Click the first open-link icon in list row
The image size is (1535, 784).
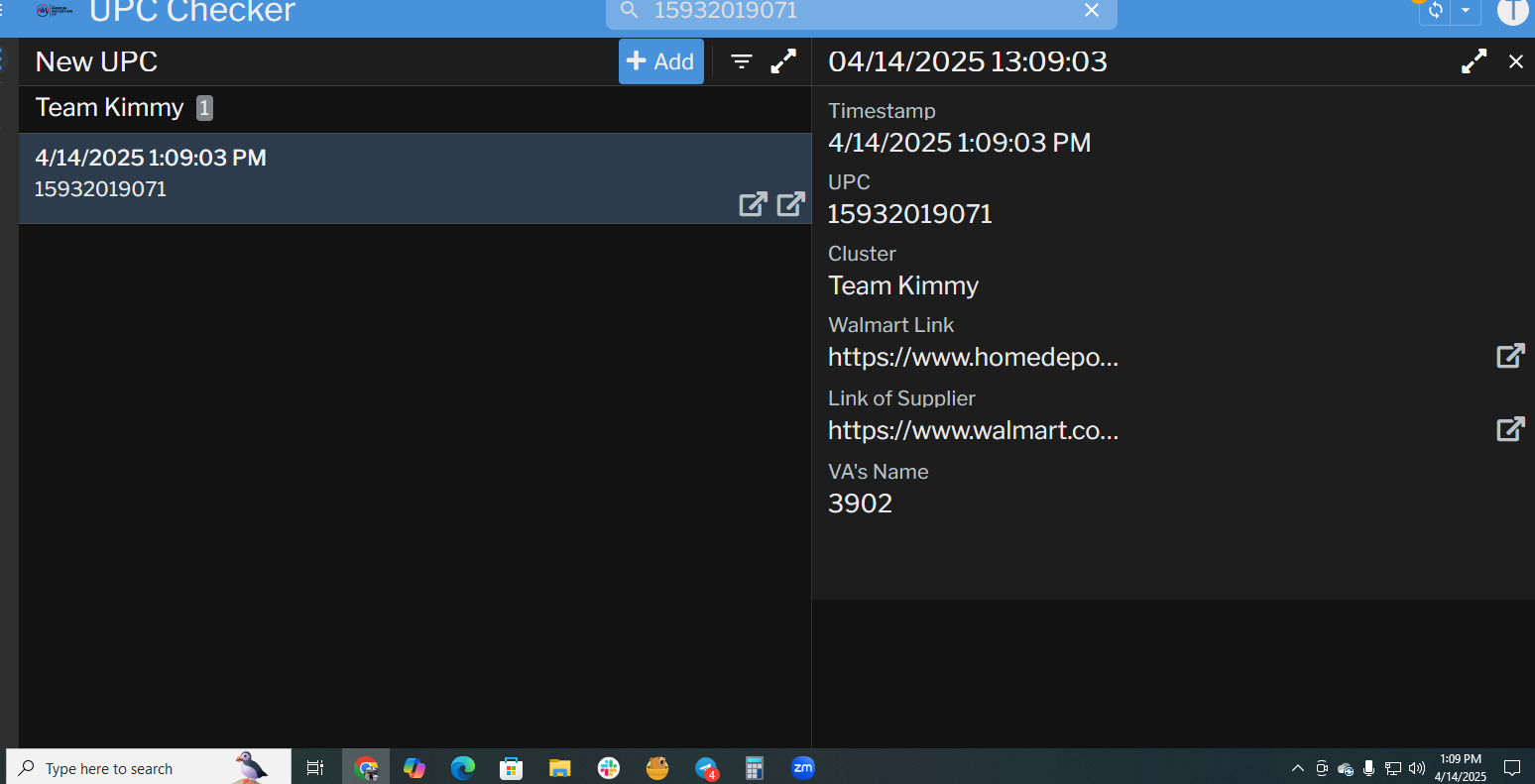coord(753,204)
